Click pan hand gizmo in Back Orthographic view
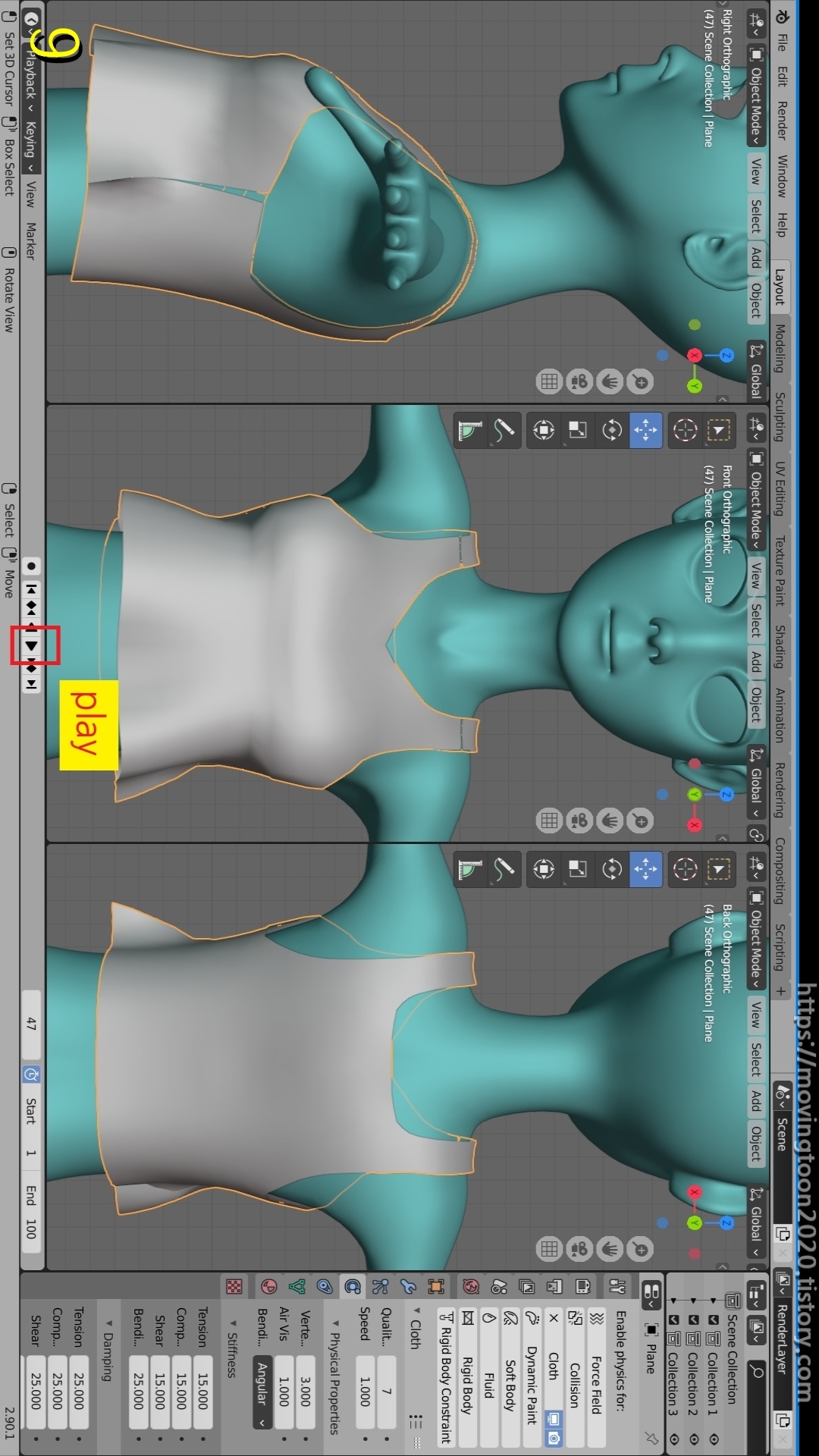The width and height of the screenshot is (819, 1456). coord(610,1249)
